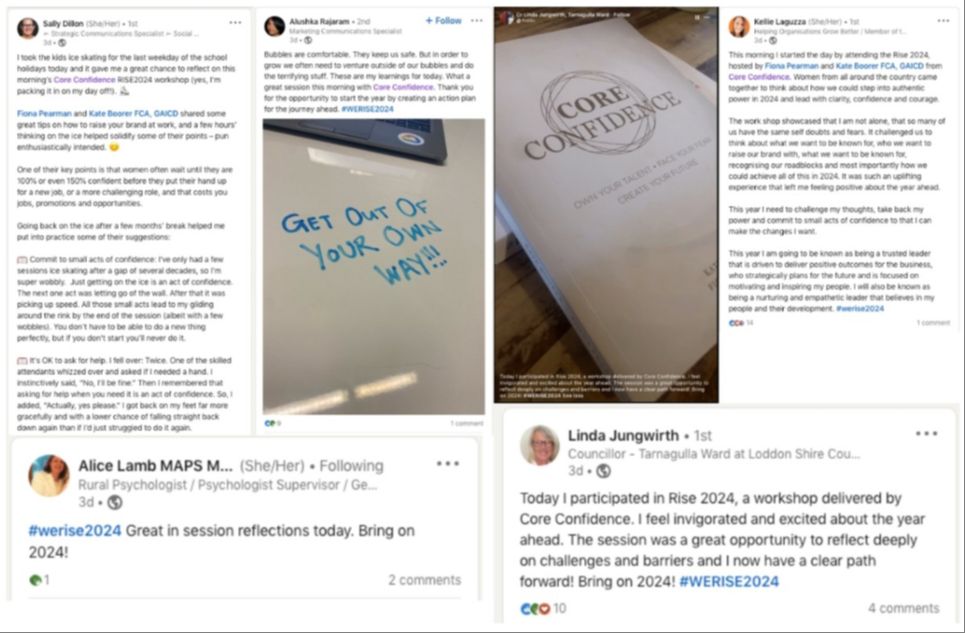Image resolution: width=965 pixels, height=633 pixels.
Task: Click Kate Boorer FCA, GAICD in Kellie's post
Action: tap(879, 66)
